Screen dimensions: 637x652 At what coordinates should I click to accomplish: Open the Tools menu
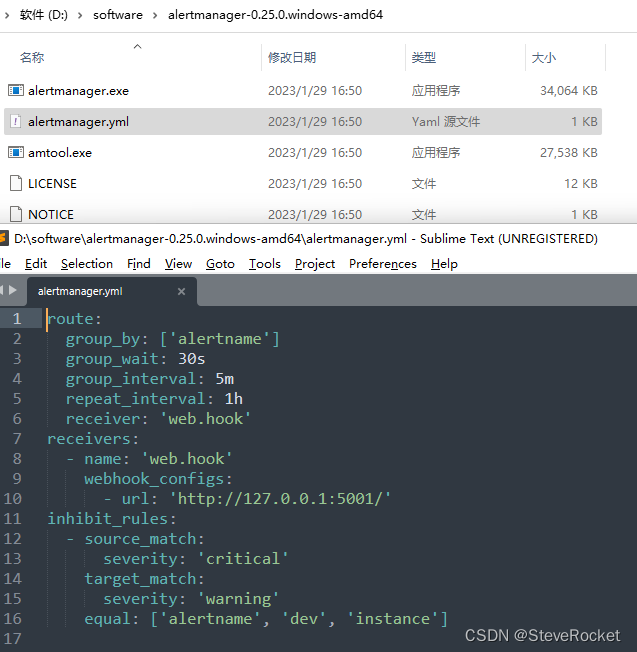click(265, 264)
